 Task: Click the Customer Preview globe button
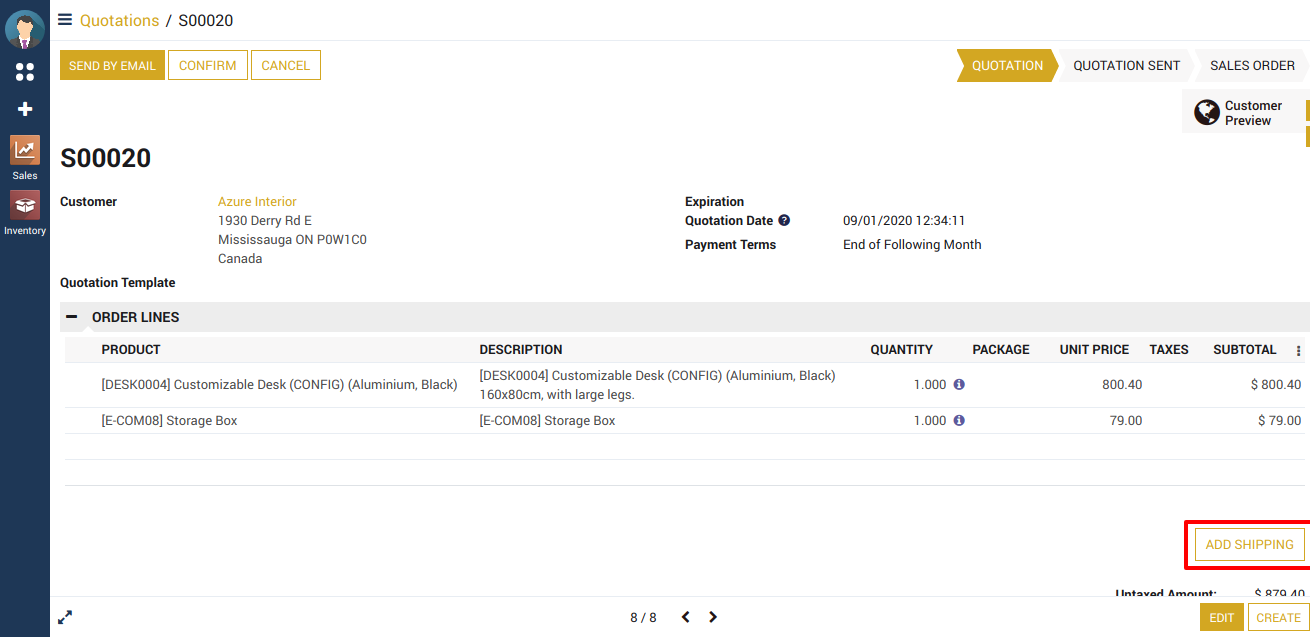click(x=1245, y=112)
